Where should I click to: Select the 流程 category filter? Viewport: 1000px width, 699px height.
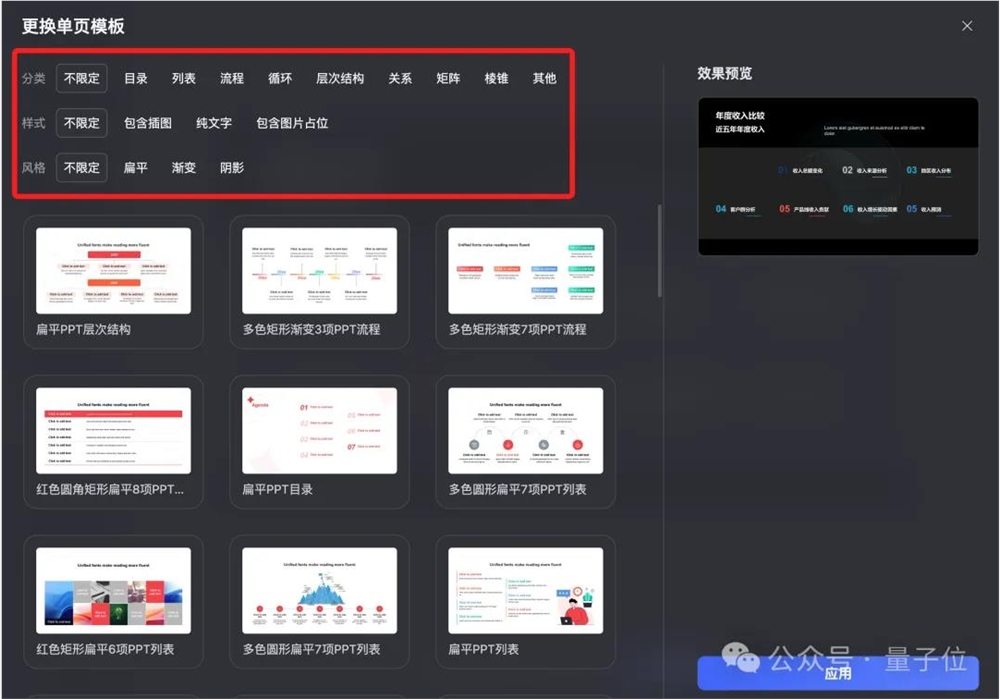231,77
